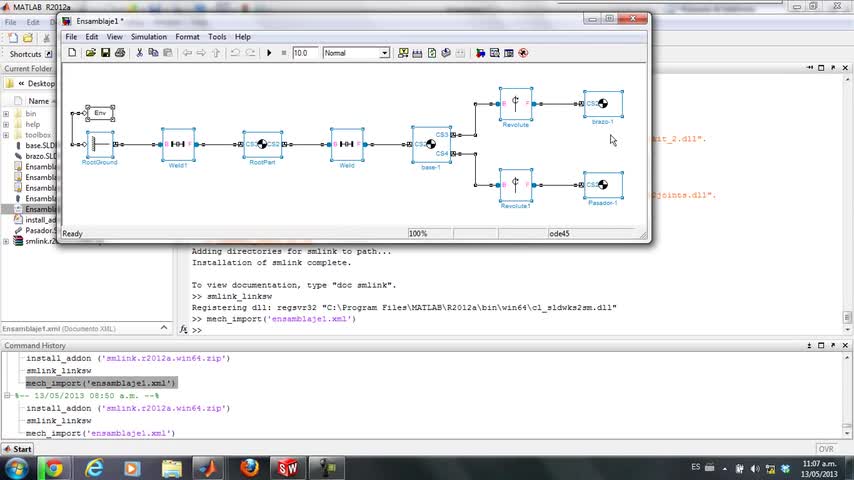Click the icon left of the refresh icon
The width and height of the screenshot is (854, 480).
[x=417, y=53]
